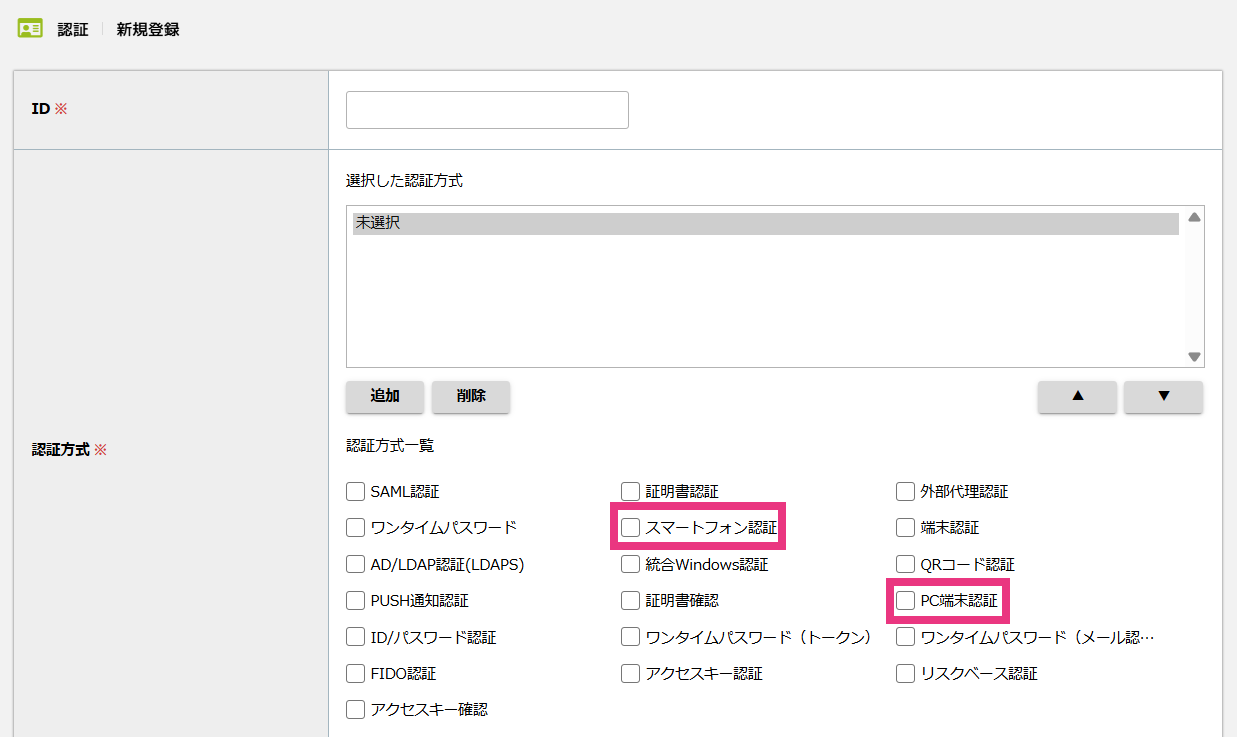Select the アクセスキー認証 checkbox
The image size is (1237, 737).
(630, 673)
